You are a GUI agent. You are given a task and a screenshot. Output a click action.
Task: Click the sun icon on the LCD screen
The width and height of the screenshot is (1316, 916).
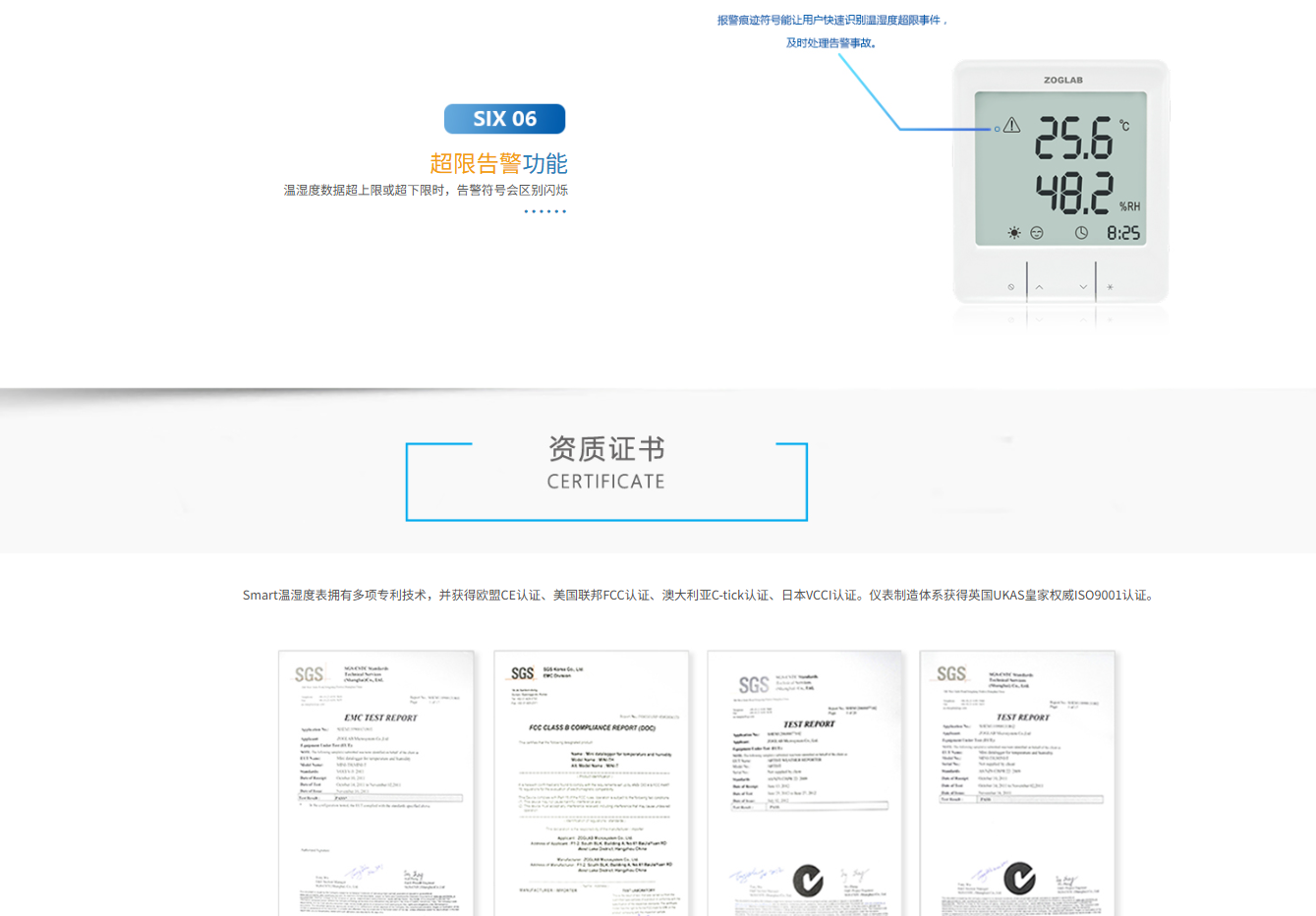click(1013, 233)
